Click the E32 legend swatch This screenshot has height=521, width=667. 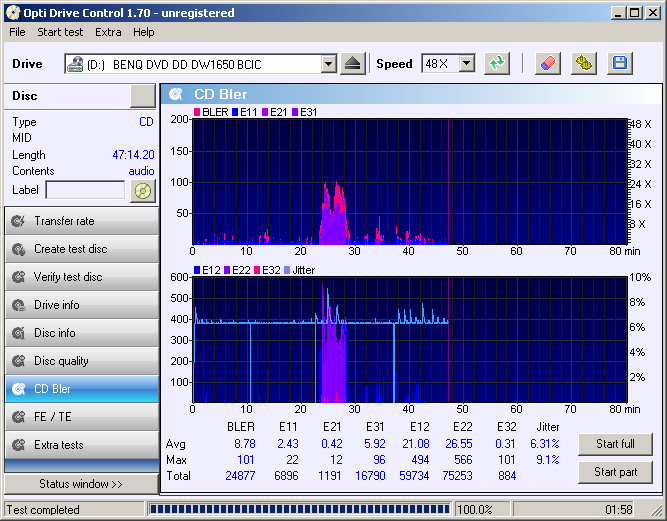point(257,270)
